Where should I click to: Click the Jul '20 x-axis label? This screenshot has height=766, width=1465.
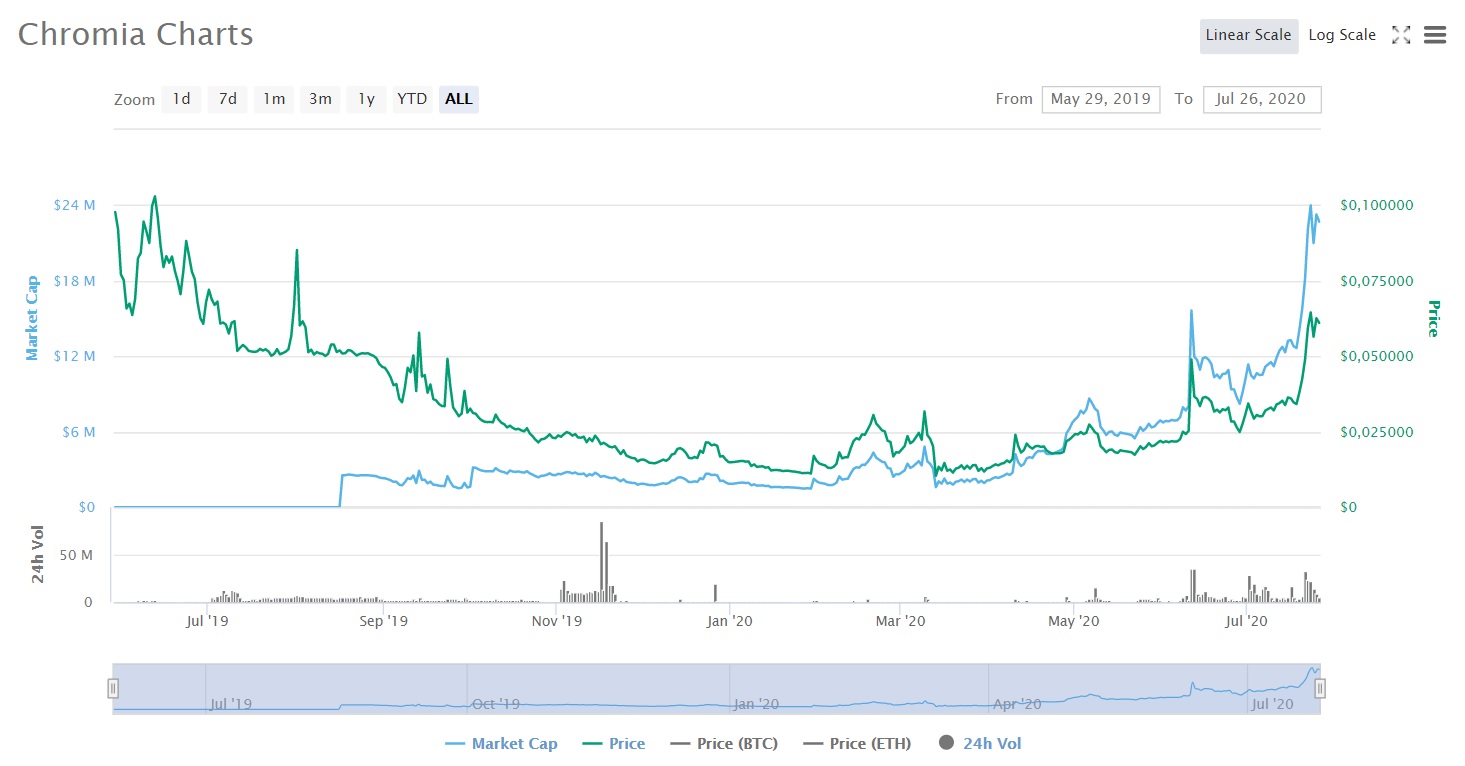tap(1247, 621)
